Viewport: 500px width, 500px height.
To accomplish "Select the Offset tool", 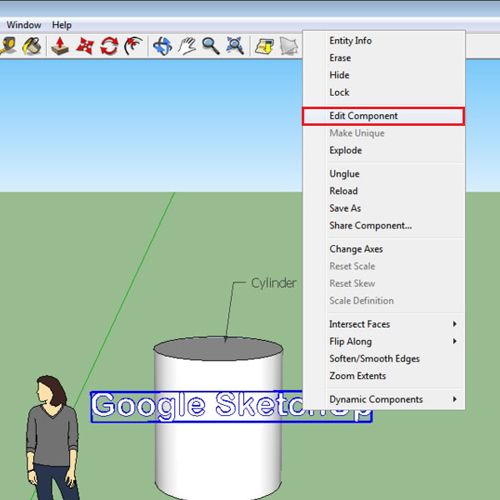I will click(x=133, y=46).
